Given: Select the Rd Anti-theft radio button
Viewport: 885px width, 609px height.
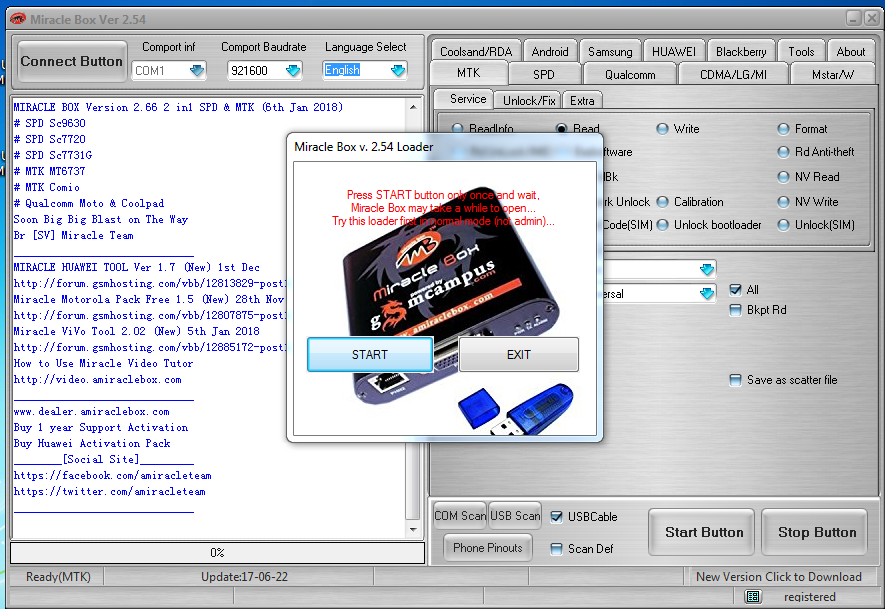Looking at the screenshot, I should tap(783, 152).
